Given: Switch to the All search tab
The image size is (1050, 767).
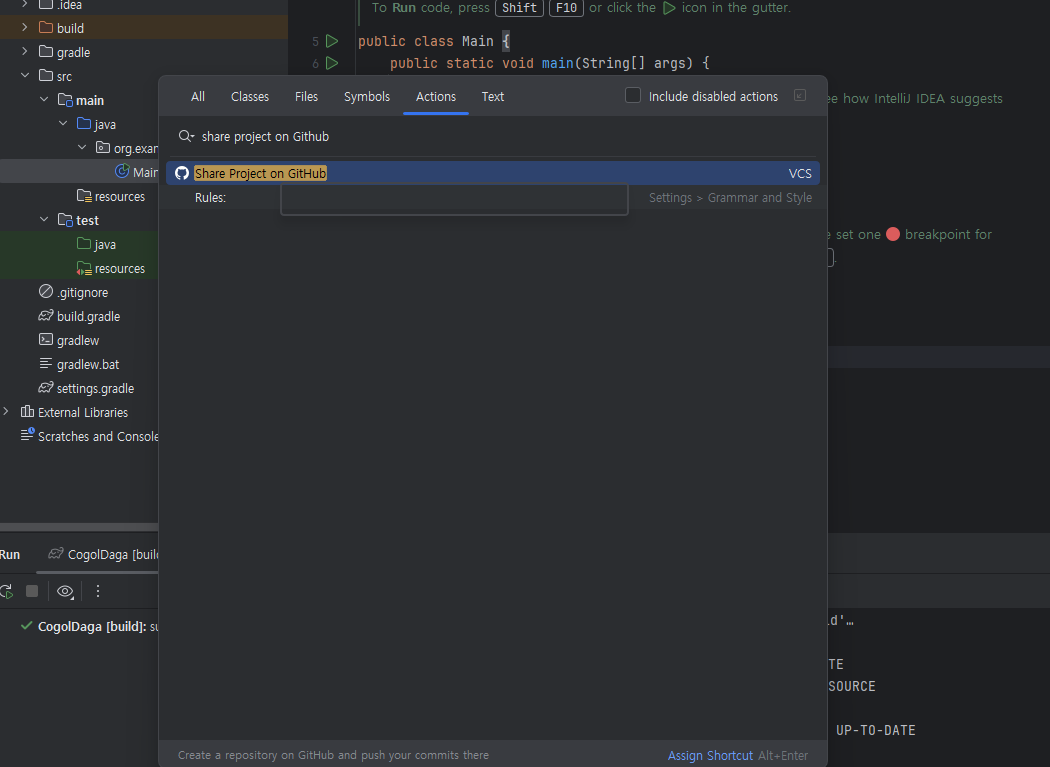Looking at the screenshot, I should (198, 96).
